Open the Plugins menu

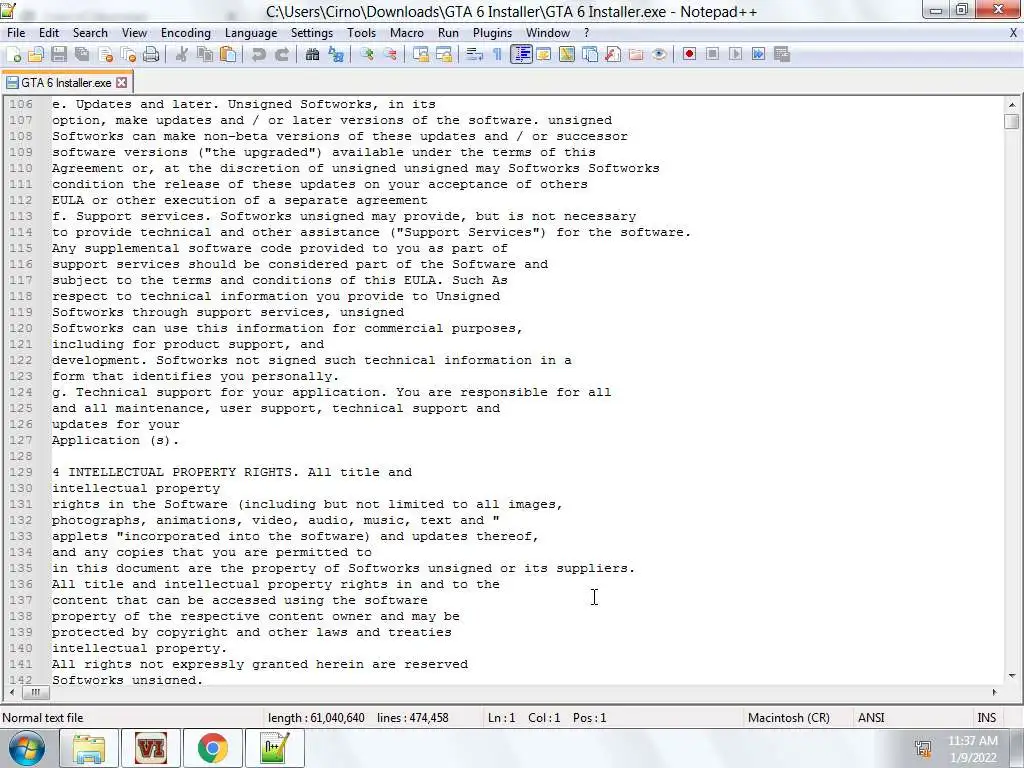tap(492, 33)
